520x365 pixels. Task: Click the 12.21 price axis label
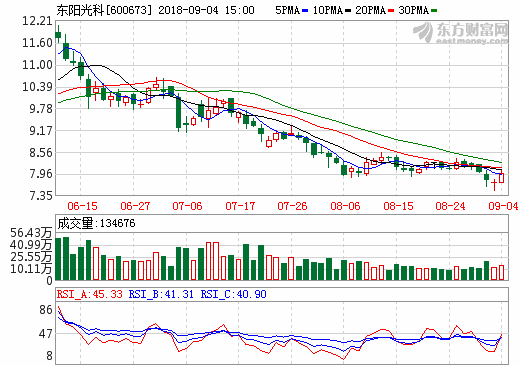tap(37, 21)
